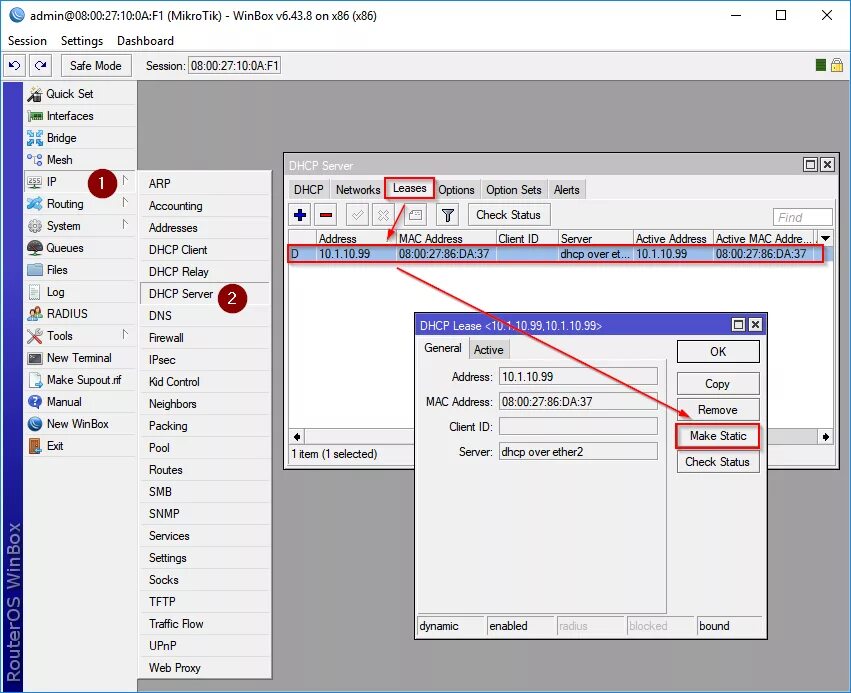Click the comment icon in DHCP toolbar
Viewport: 851px width, 693px height.
[x=415, y=215]
